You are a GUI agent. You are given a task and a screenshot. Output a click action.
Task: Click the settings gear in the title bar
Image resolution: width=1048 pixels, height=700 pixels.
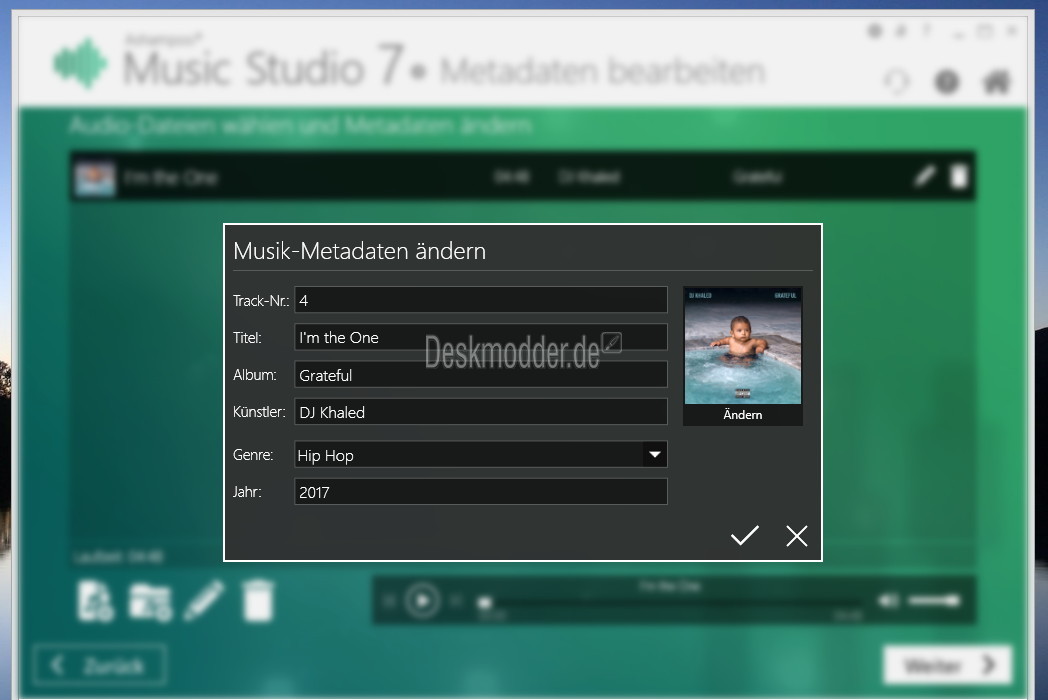[x=874, y=31]
